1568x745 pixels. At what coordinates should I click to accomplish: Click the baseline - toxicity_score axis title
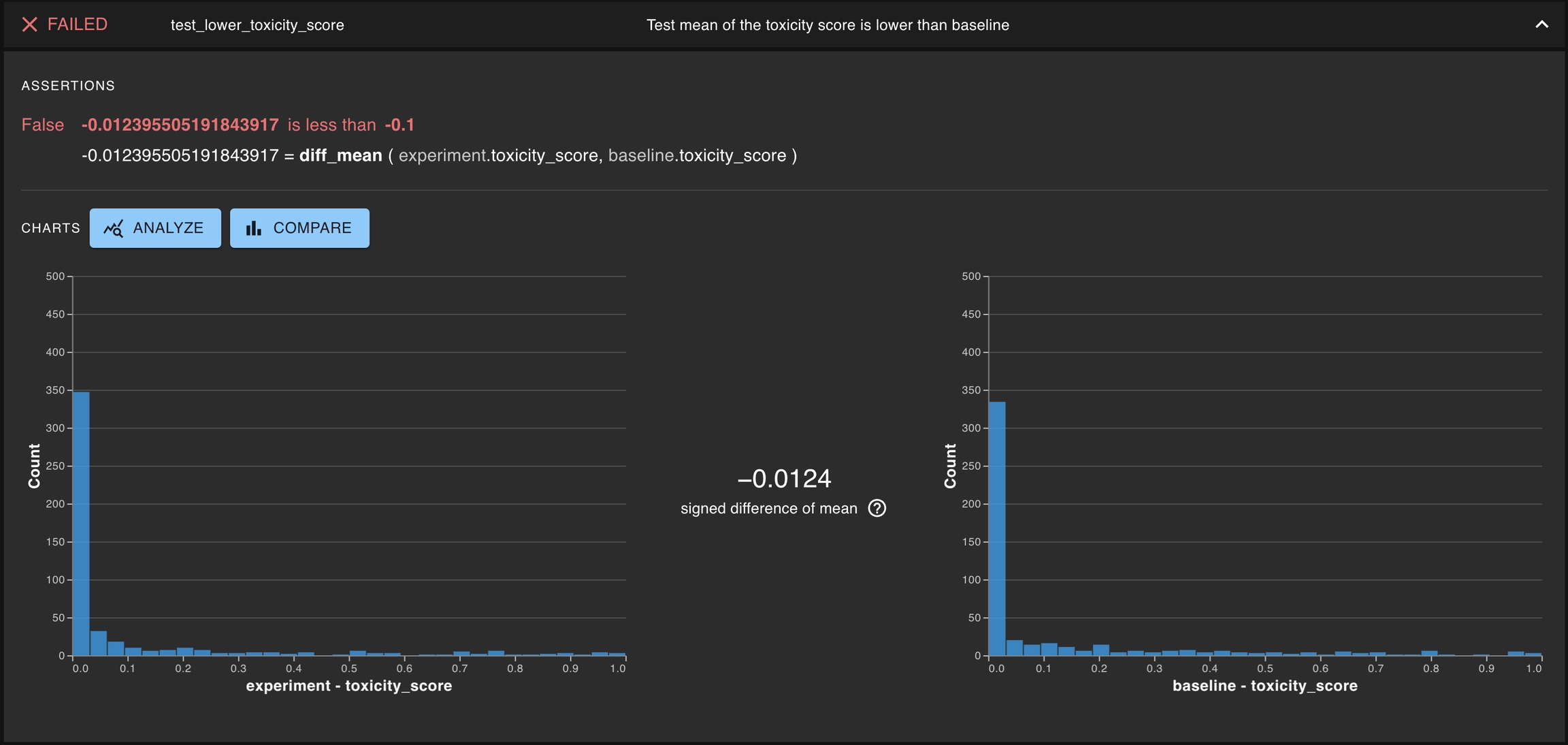pos(1264,686)
